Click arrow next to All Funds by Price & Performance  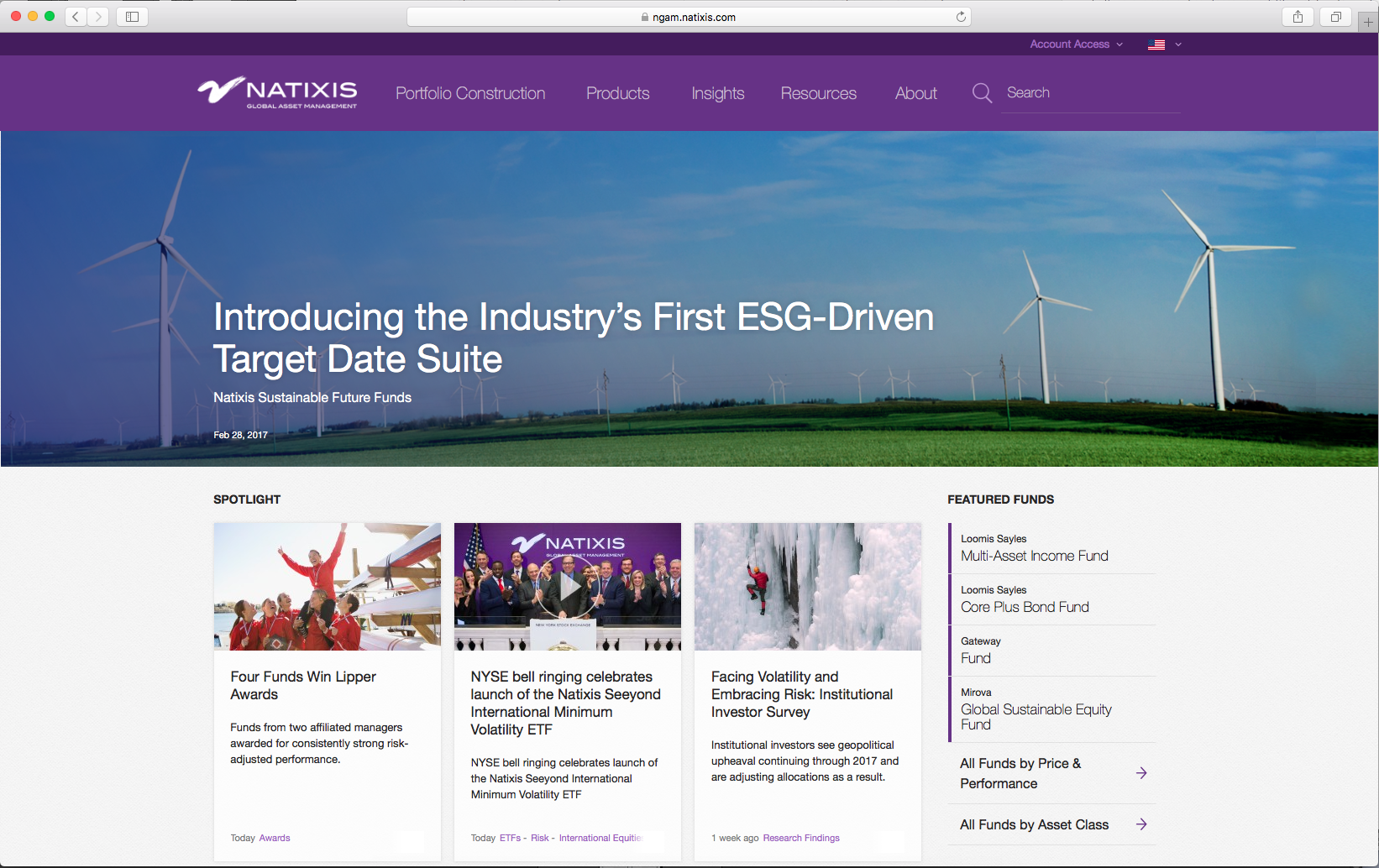(1141, 773)
